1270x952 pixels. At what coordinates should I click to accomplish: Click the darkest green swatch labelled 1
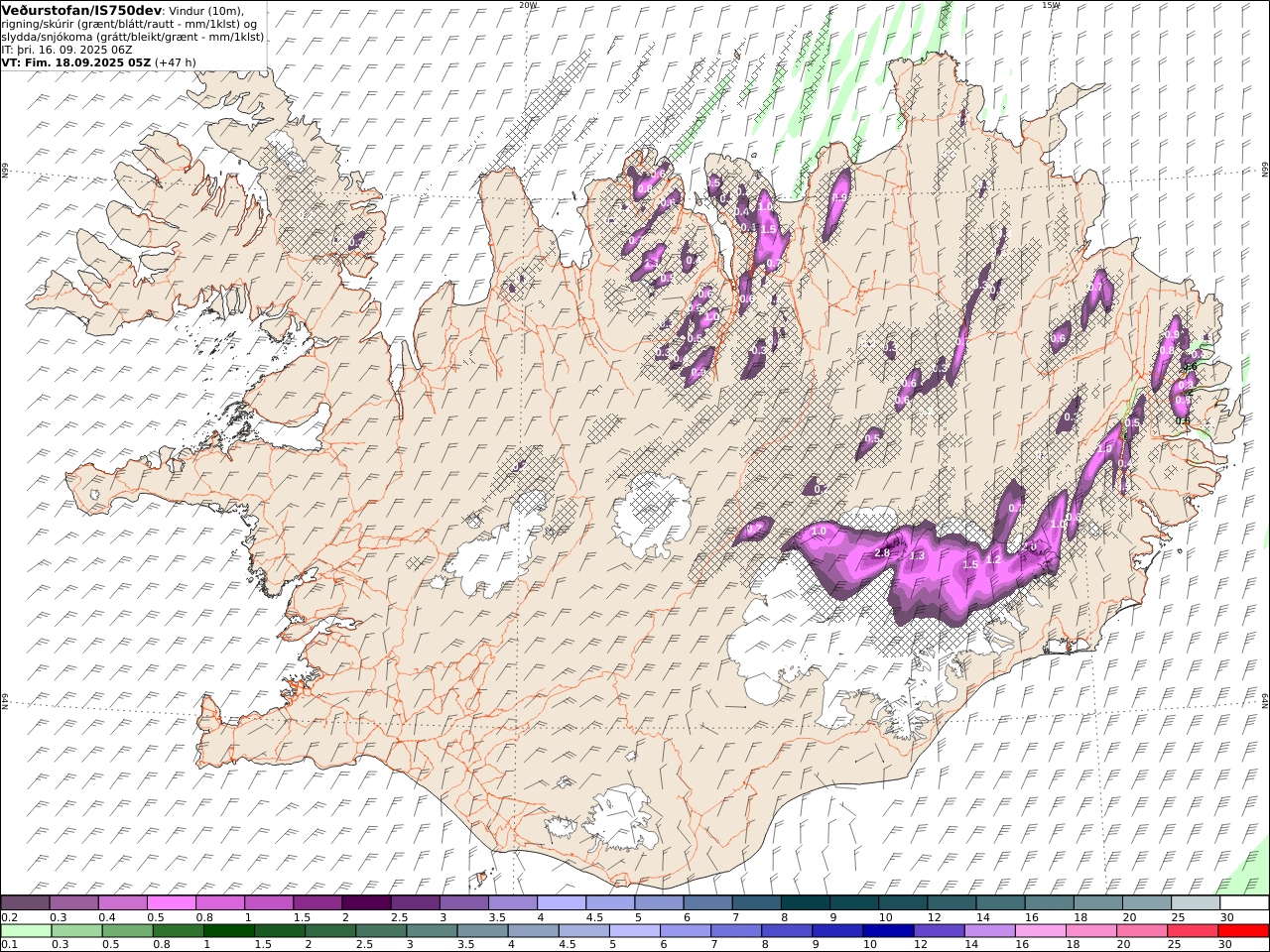tap(227, 931)
